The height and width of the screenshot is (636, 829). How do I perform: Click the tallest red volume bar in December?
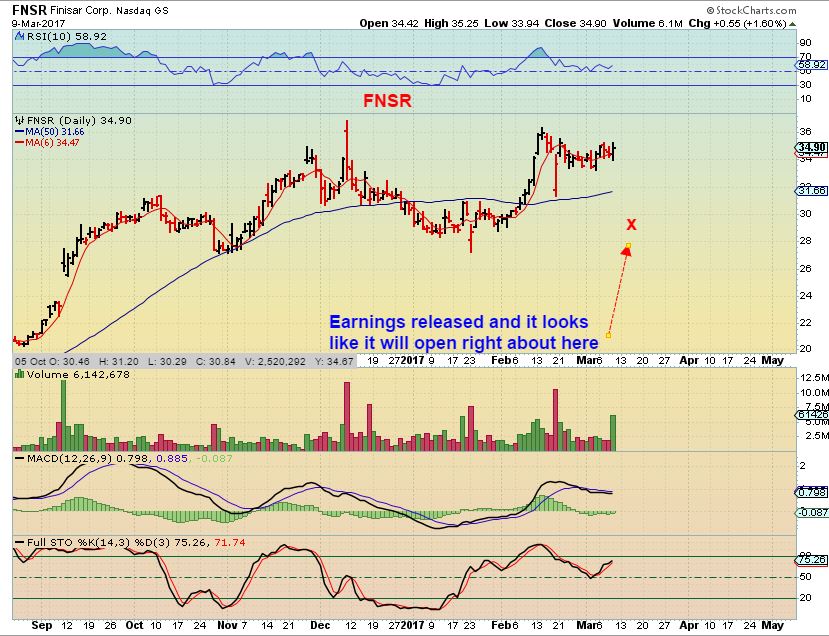(x=347, y=416)
